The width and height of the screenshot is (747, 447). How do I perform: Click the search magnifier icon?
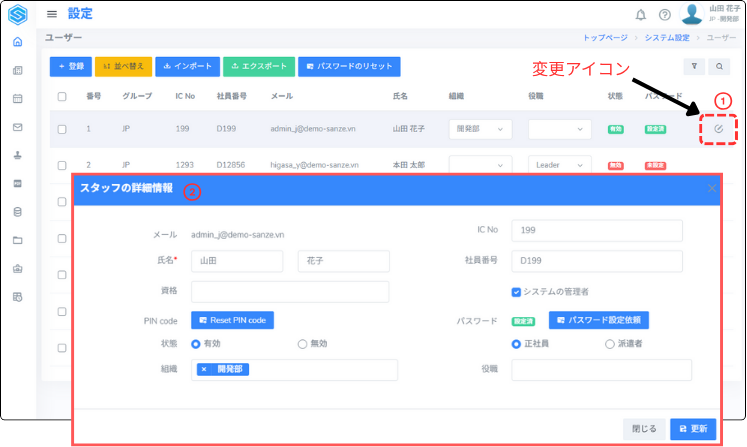pos(719,67)
